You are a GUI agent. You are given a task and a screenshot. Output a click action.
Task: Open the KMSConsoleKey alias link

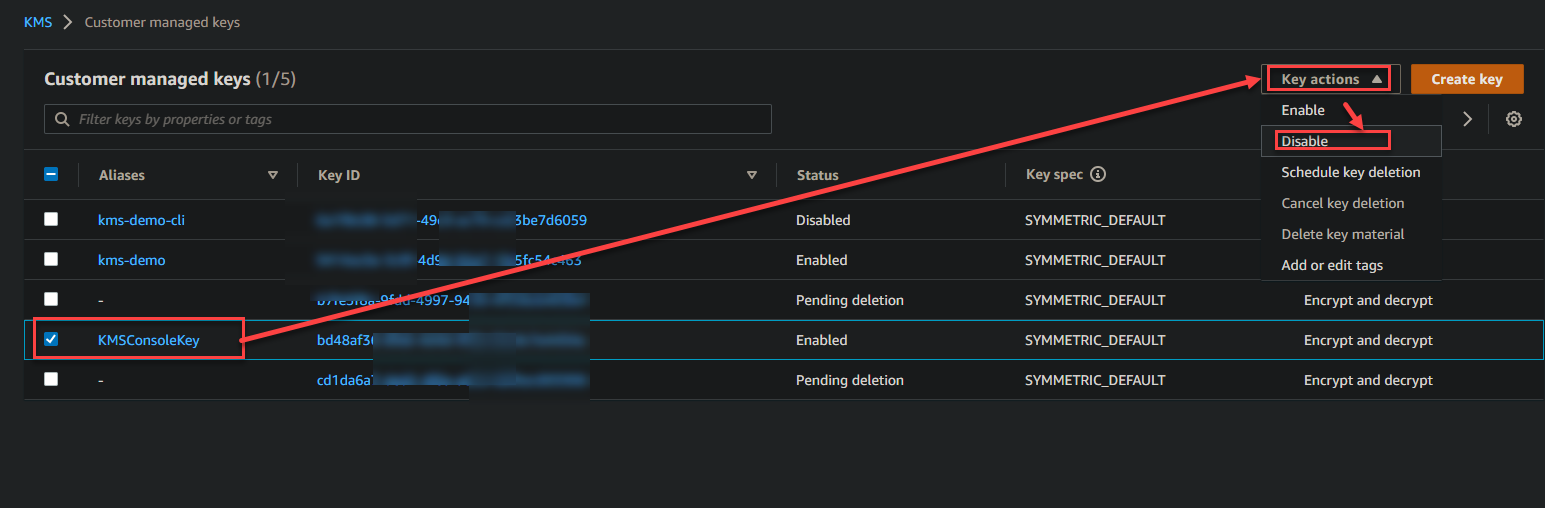148,340
